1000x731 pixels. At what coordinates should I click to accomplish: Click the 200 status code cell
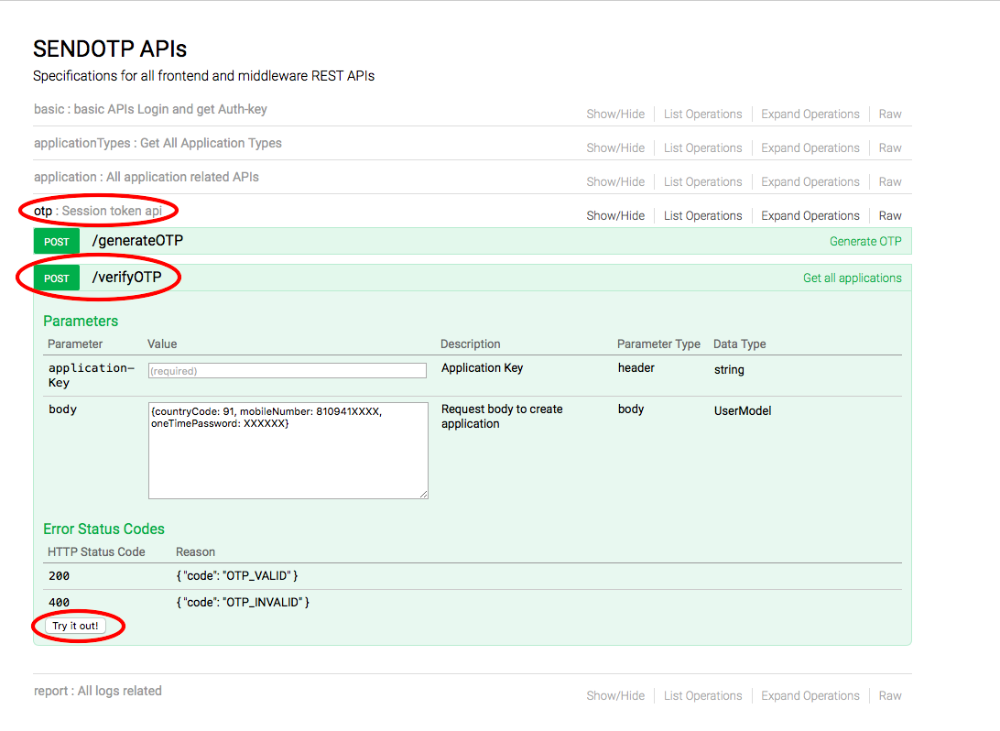(x=59, y=576)
